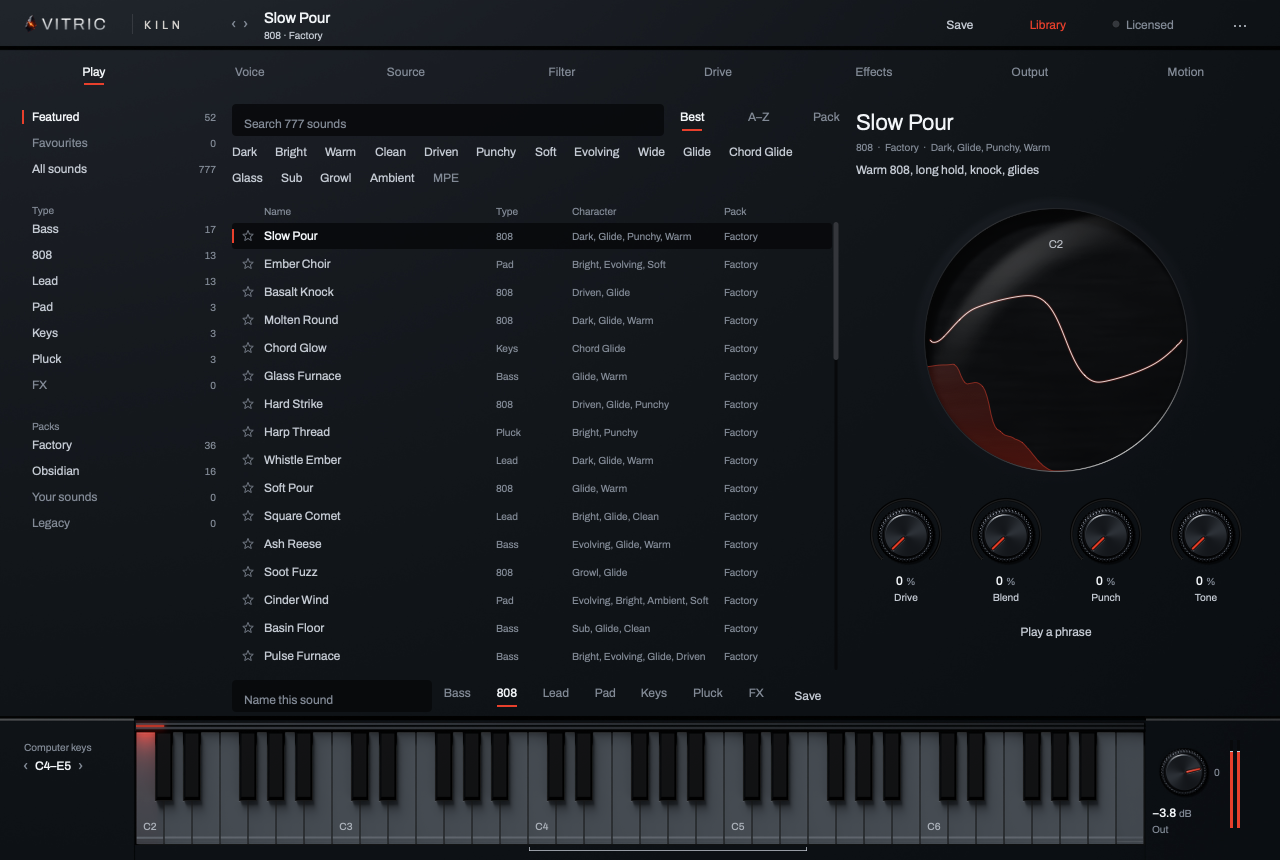The width and height of the screenshot is (1280, 860).
Task: Toggle the Growl filter tag
Action: coord(336,178)
